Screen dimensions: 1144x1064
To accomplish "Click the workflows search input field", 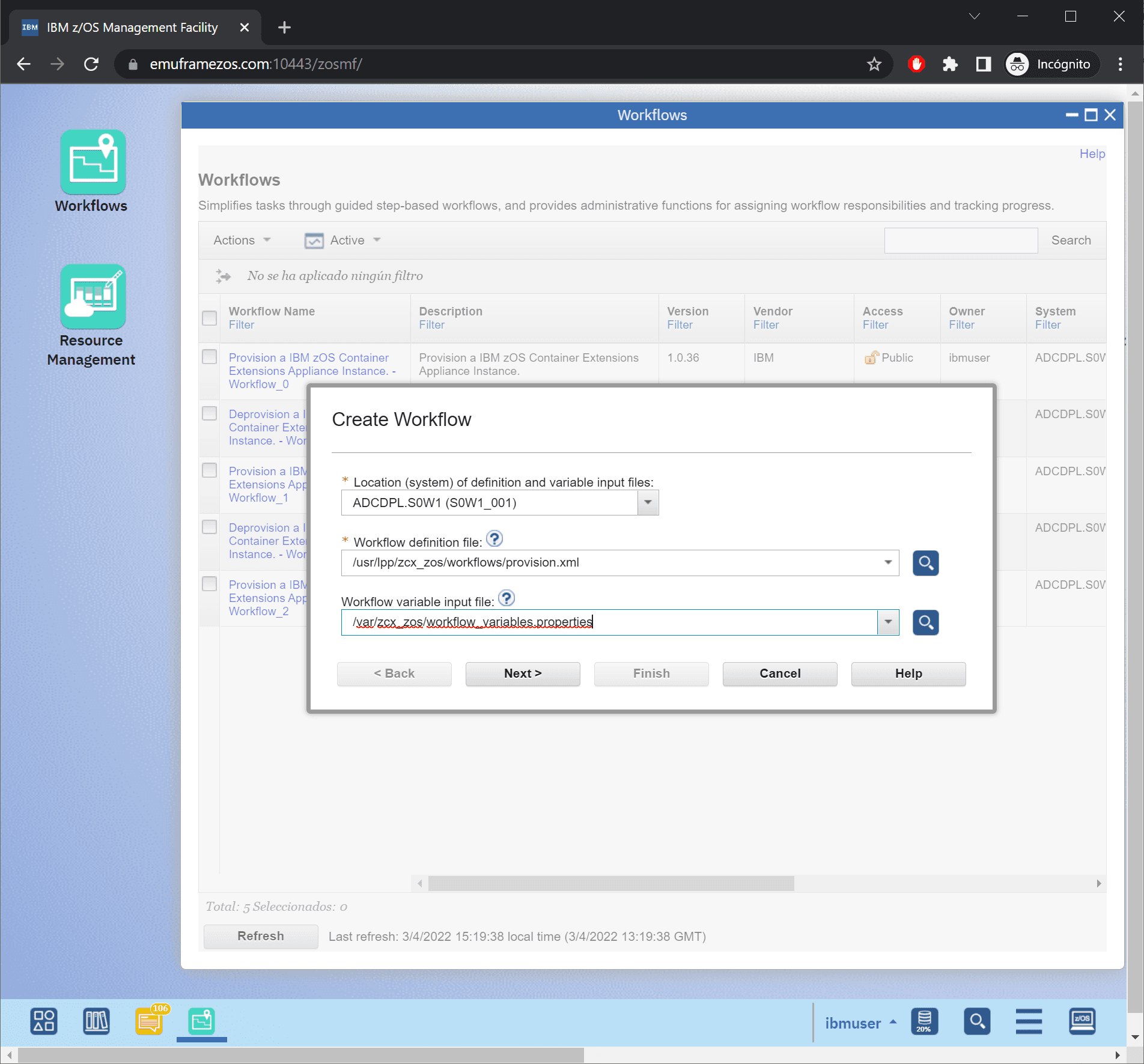I will [x=960, y=240].
